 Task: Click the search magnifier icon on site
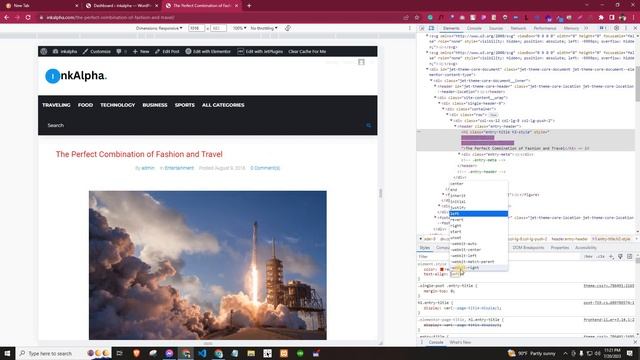[x=369, y=125]
